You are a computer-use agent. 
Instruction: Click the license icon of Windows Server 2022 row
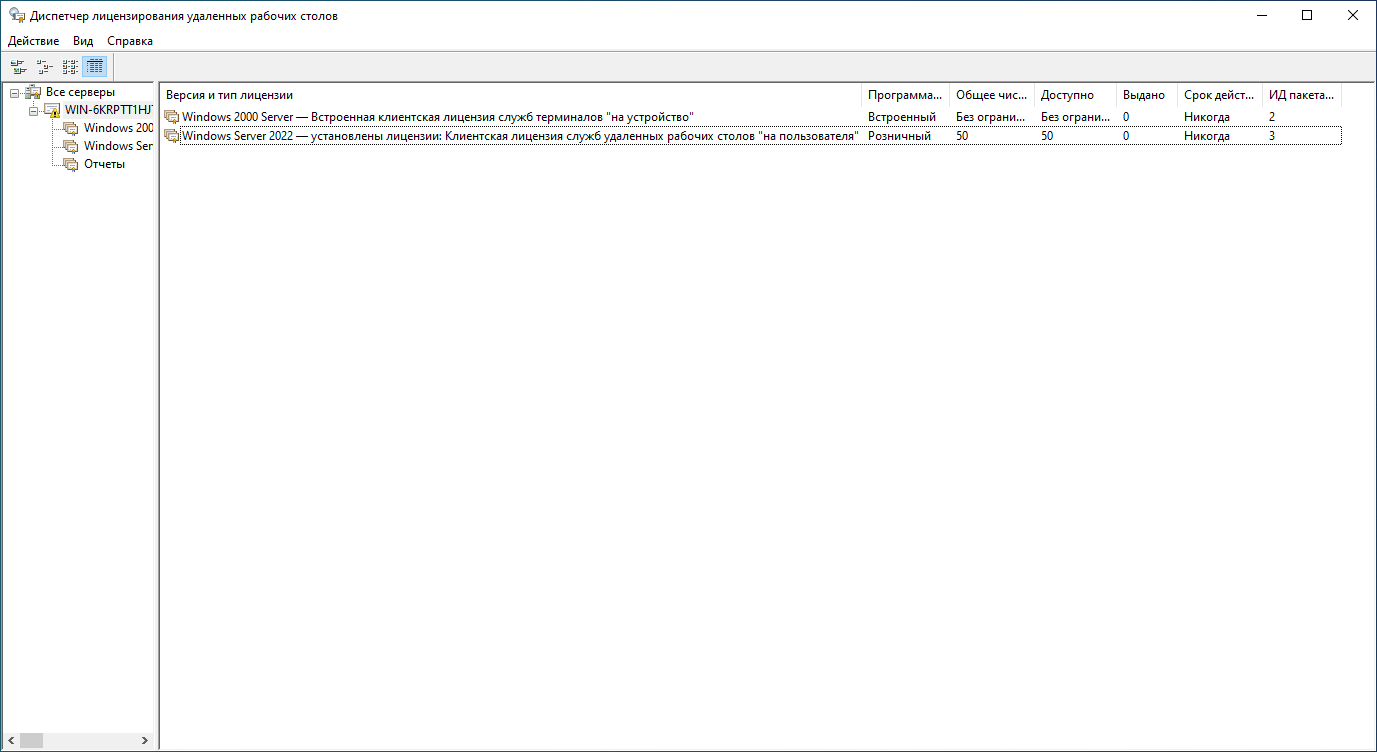(x=172, y=135)
